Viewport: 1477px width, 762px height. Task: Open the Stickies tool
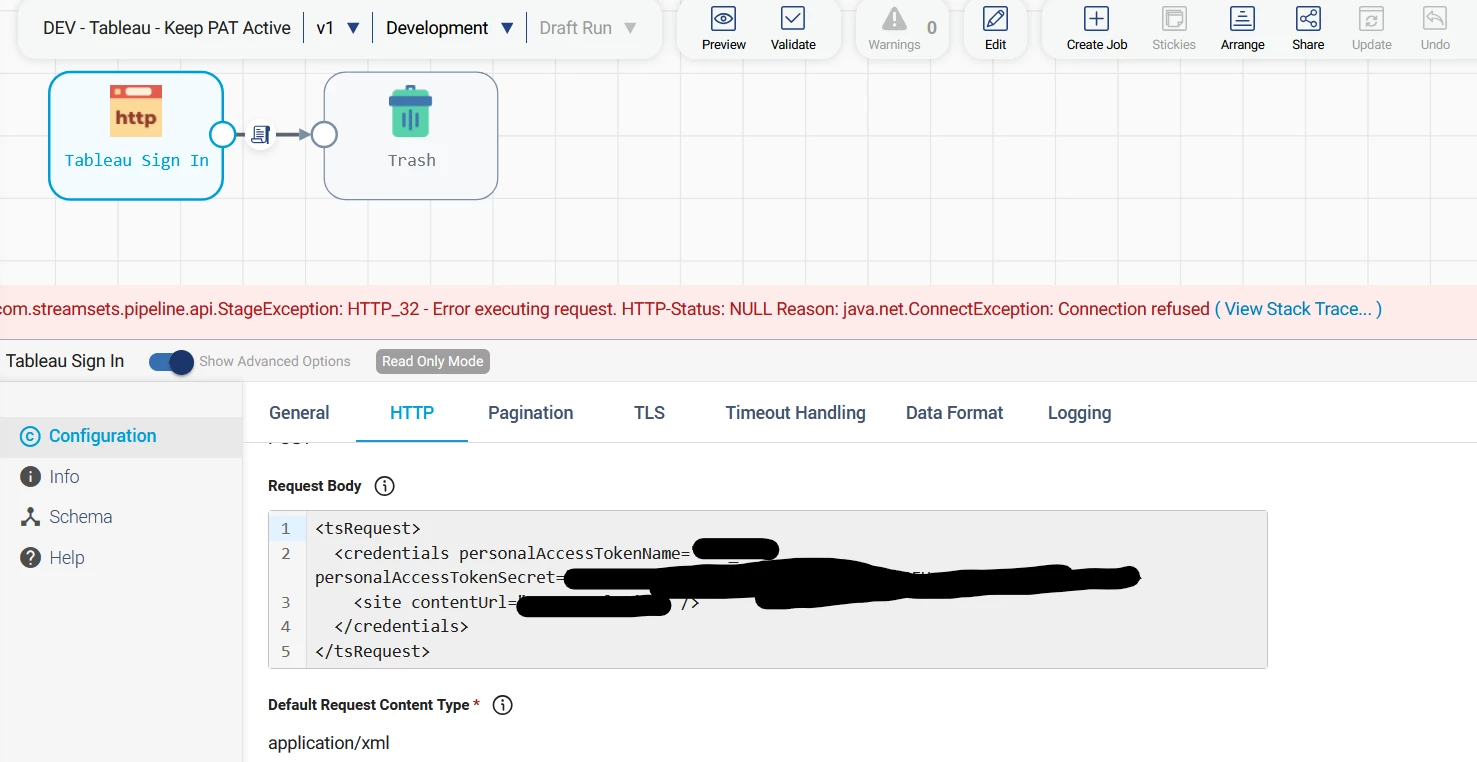pyautogui.click(x=1174, y=28)
